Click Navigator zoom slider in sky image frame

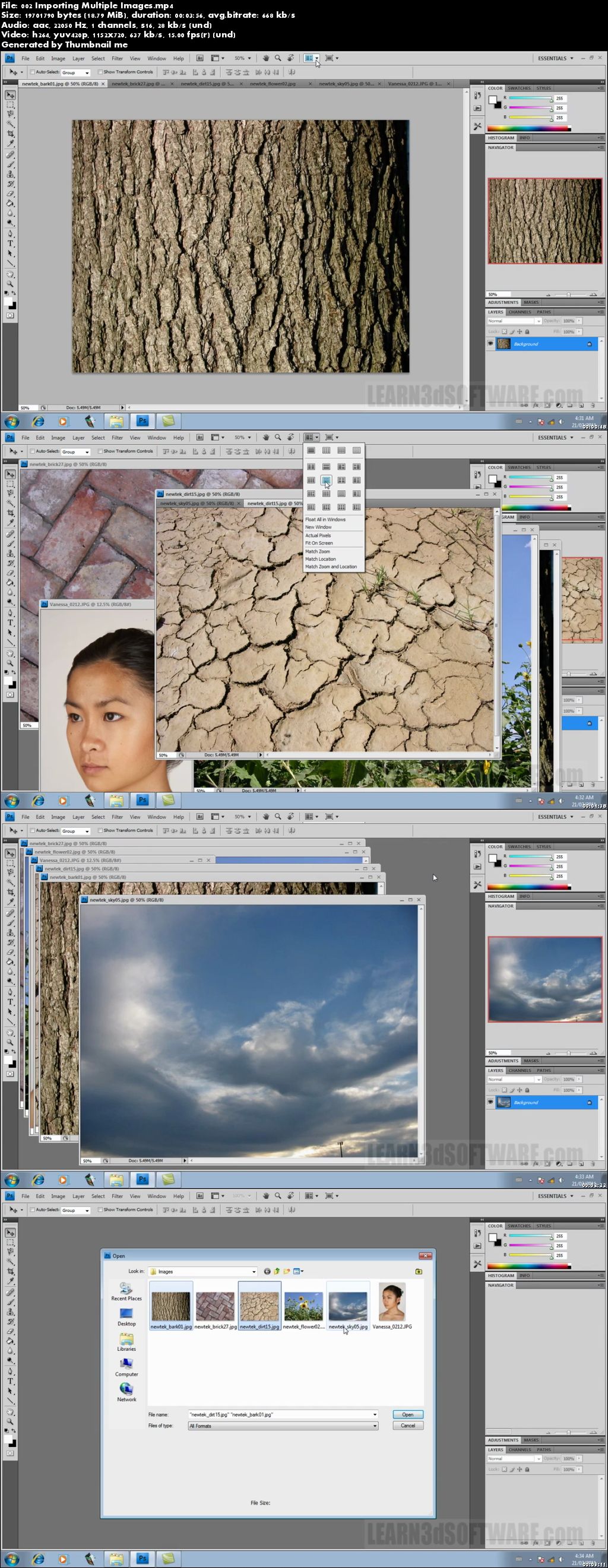coord(568,1052)
